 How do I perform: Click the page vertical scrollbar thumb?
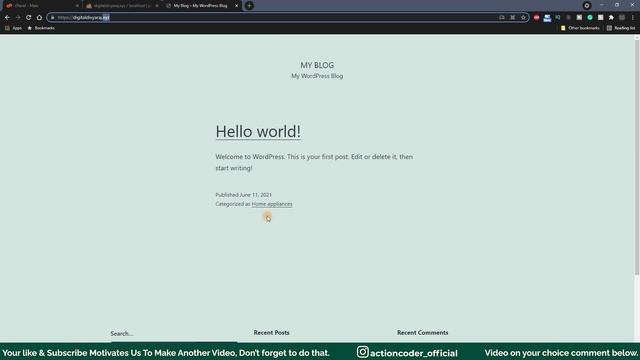[x=637, y=157]
